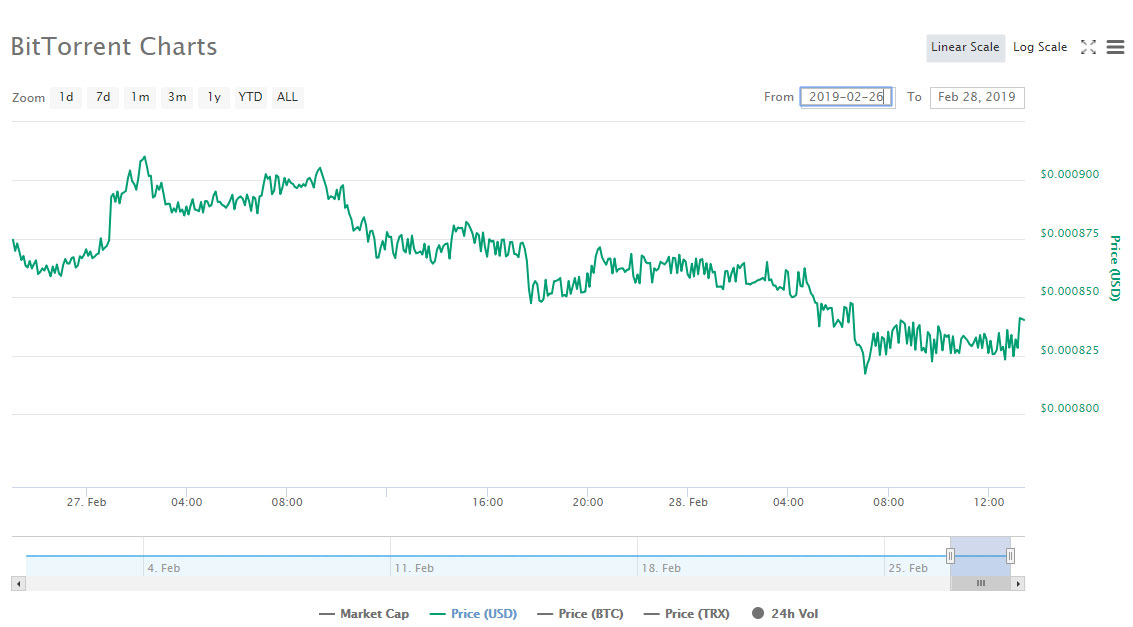
Task: Click the navigator left scroll arrow
Action: 19,584
